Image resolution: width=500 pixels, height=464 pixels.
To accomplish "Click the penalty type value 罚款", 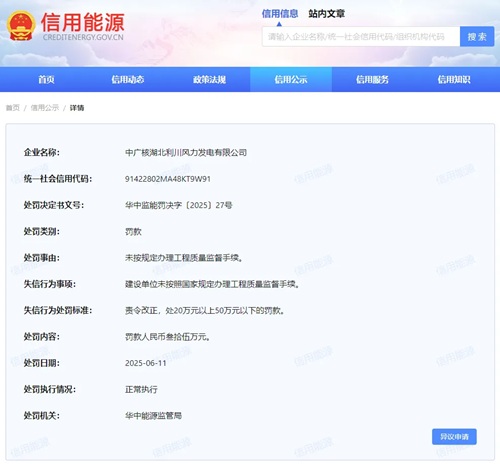I will point(133,231).
